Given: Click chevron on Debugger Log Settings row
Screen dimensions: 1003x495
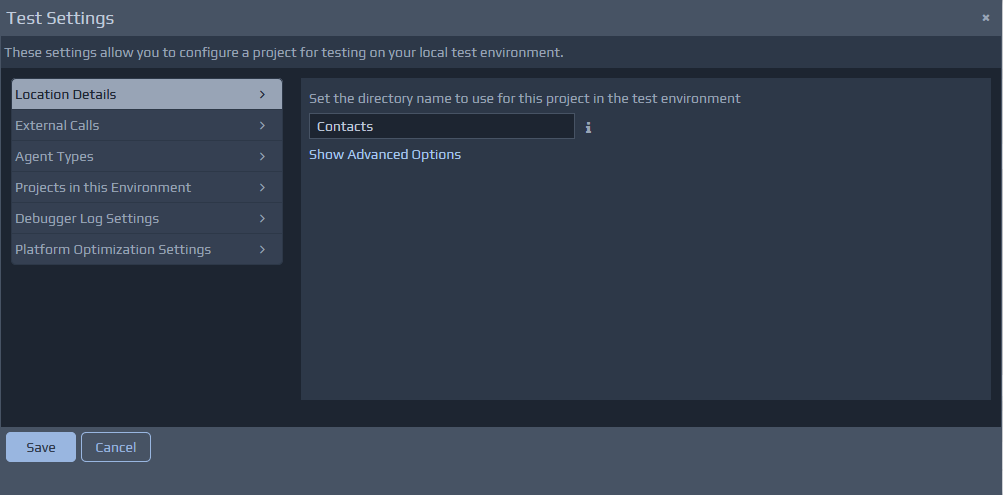Looking at the screenshot, I should (x=262, y=219).
